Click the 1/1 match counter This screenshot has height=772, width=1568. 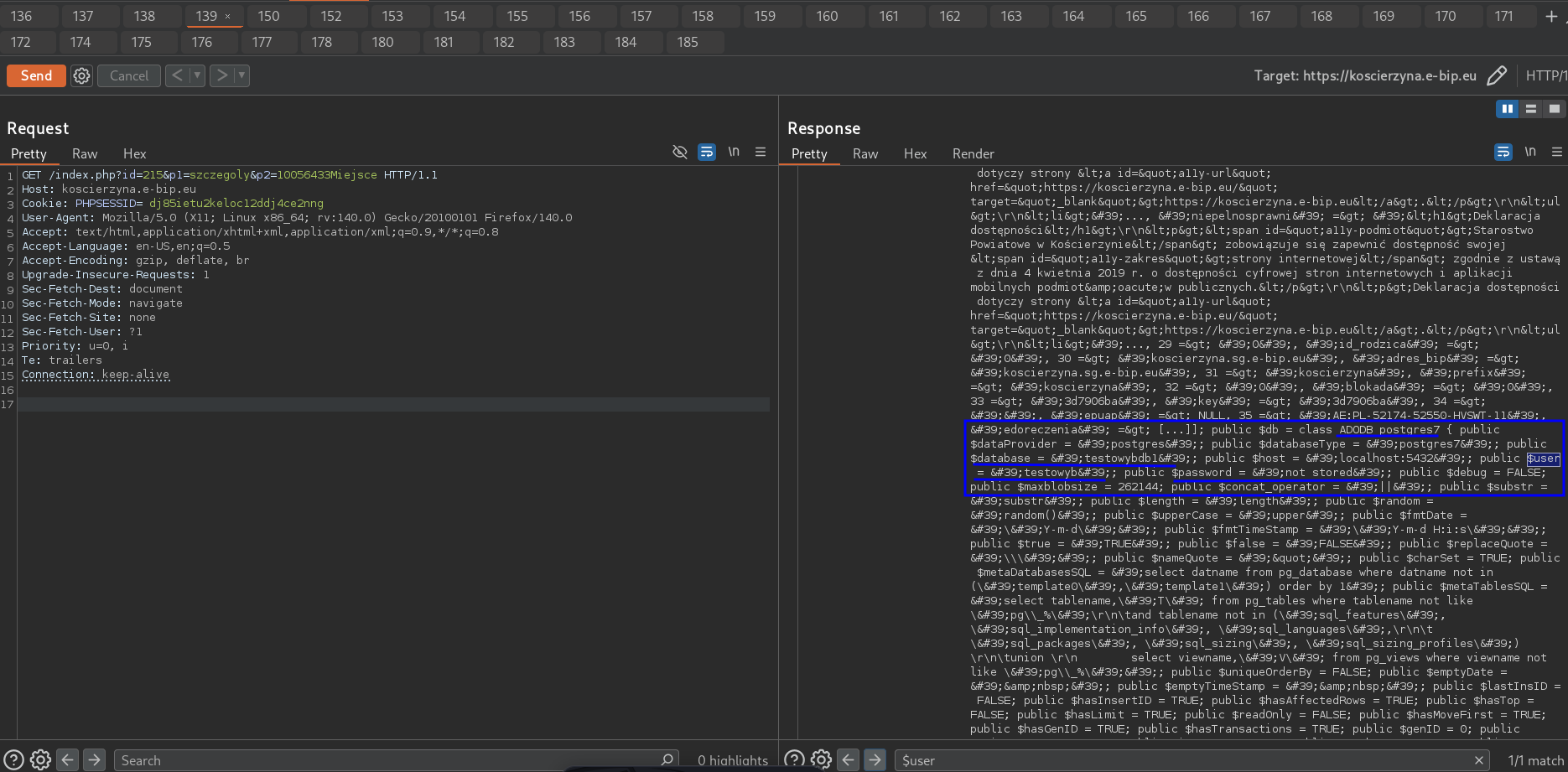pos(1536,760)
